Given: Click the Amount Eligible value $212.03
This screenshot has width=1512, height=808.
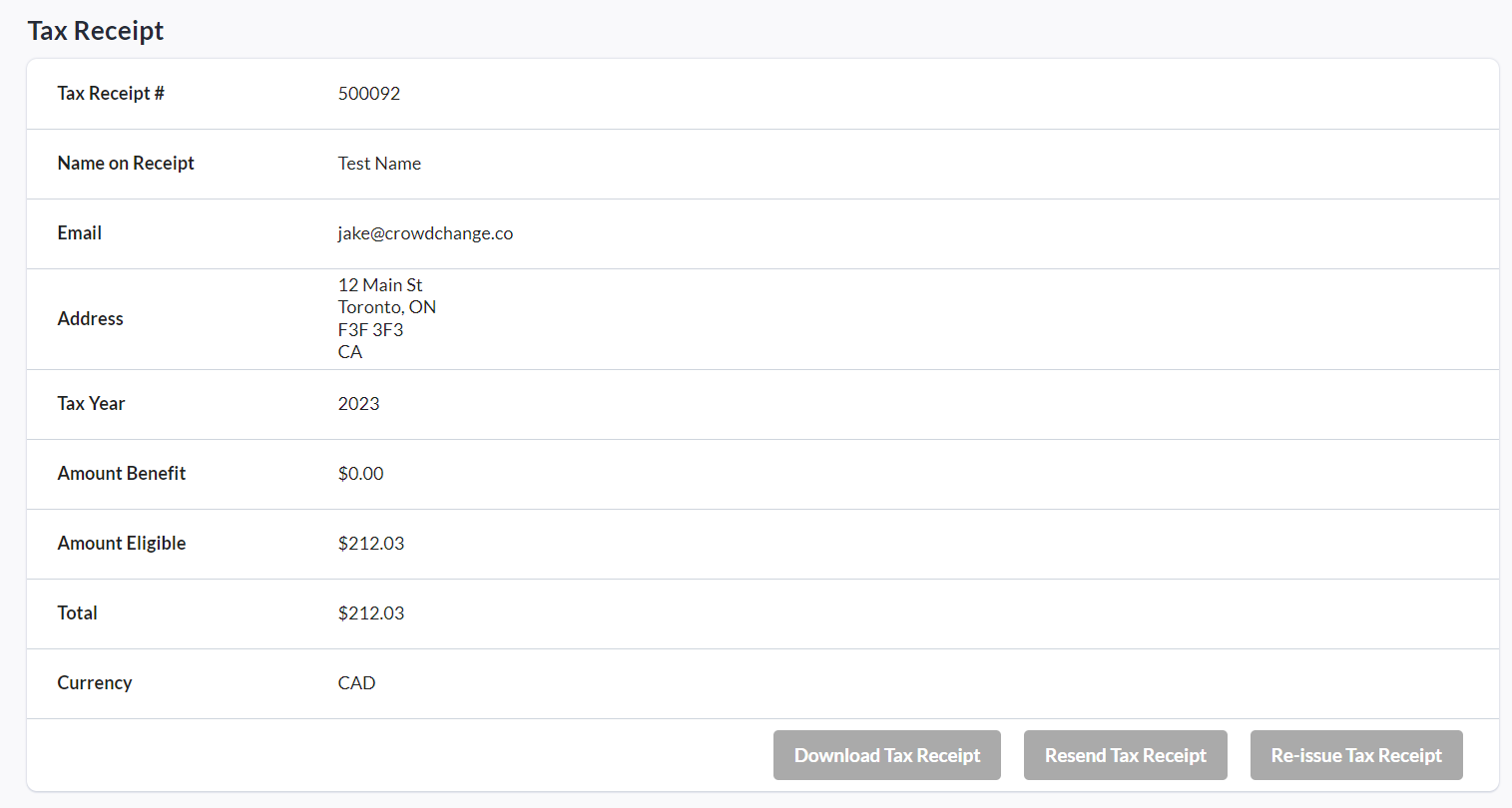Looking at the screenshot, I should coord(371,544).
